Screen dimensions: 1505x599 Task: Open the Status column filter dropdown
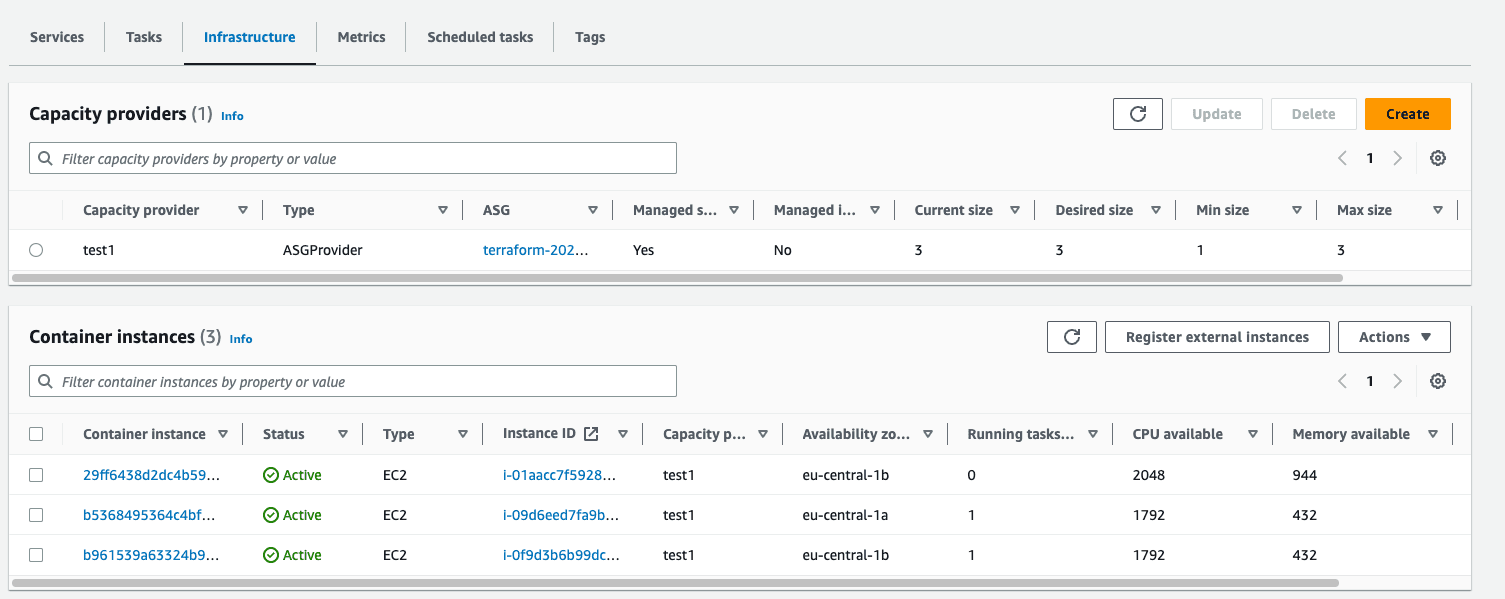pyautogui.click(x=343, y=433)
